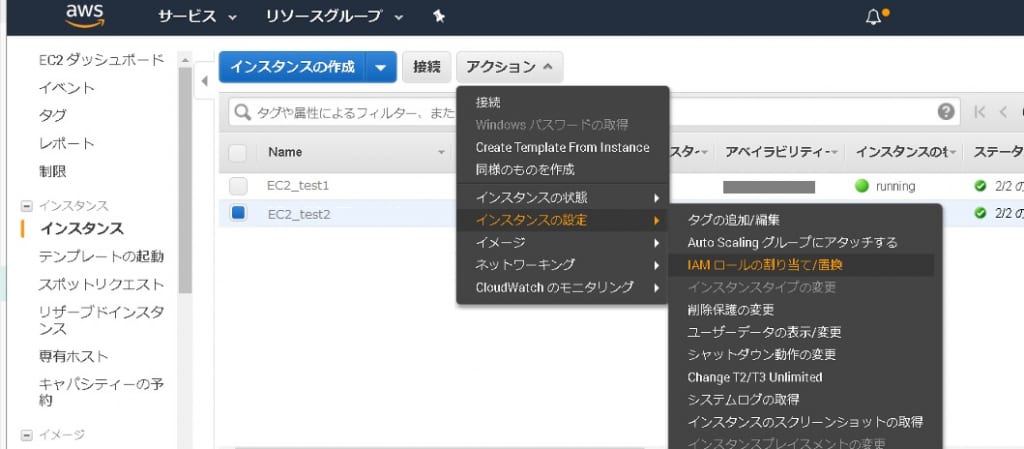Open the notifications bell
The image size is (1024, 449).
(873, 18)
